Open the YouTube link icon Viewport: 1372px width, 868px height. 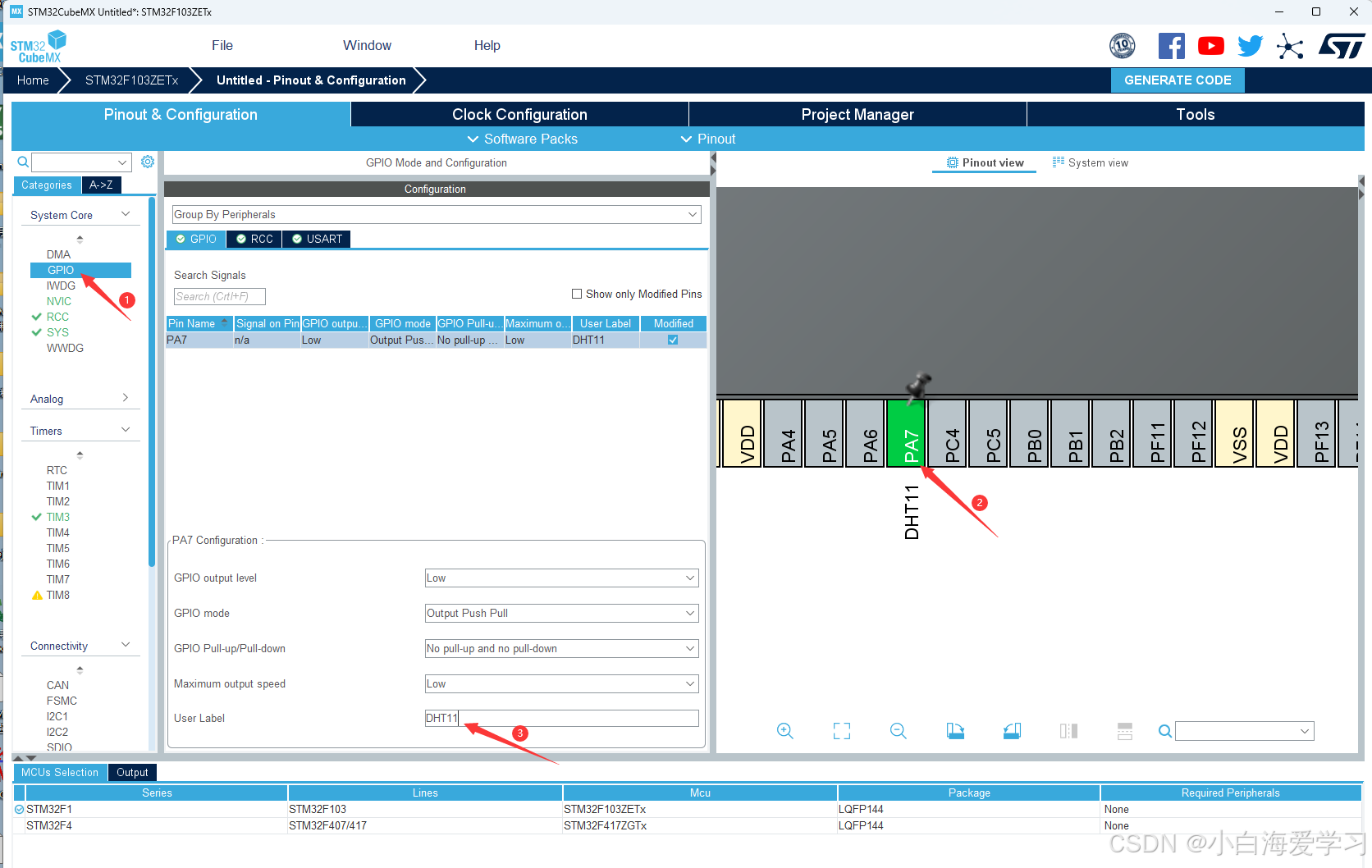[1210, 46]
